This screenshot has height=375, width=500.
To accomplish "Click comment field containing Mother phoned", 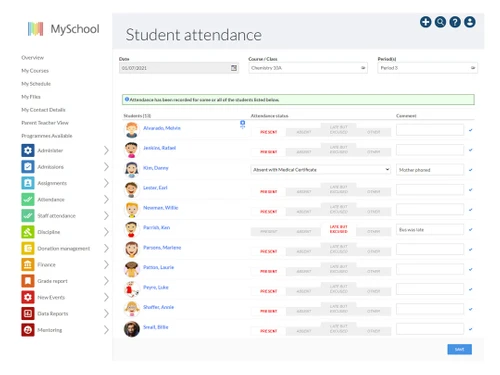I will pos(430,170).
